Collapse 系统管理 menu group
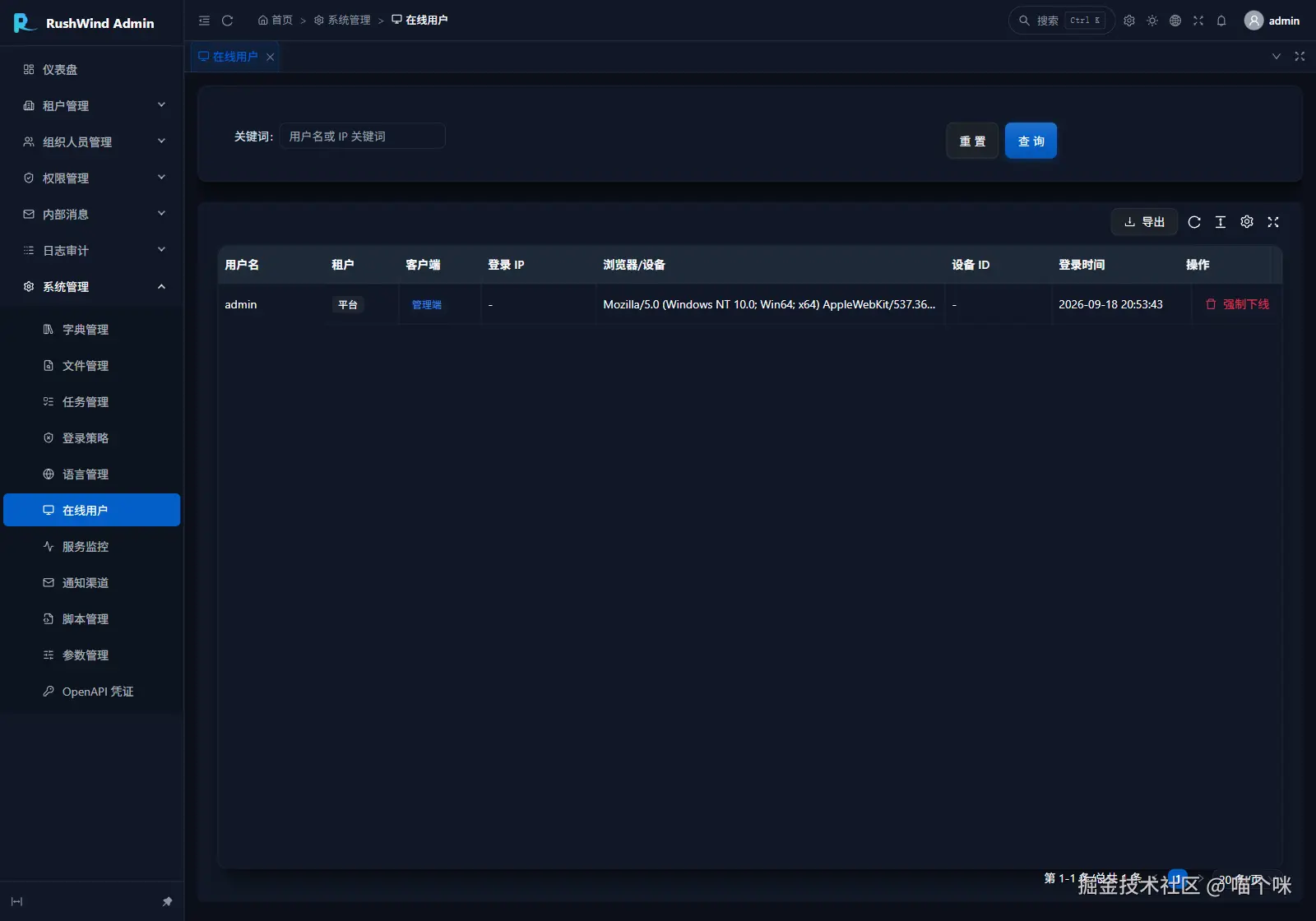The width and height of the screenshot is (1316, 921). tap(92, 286)
